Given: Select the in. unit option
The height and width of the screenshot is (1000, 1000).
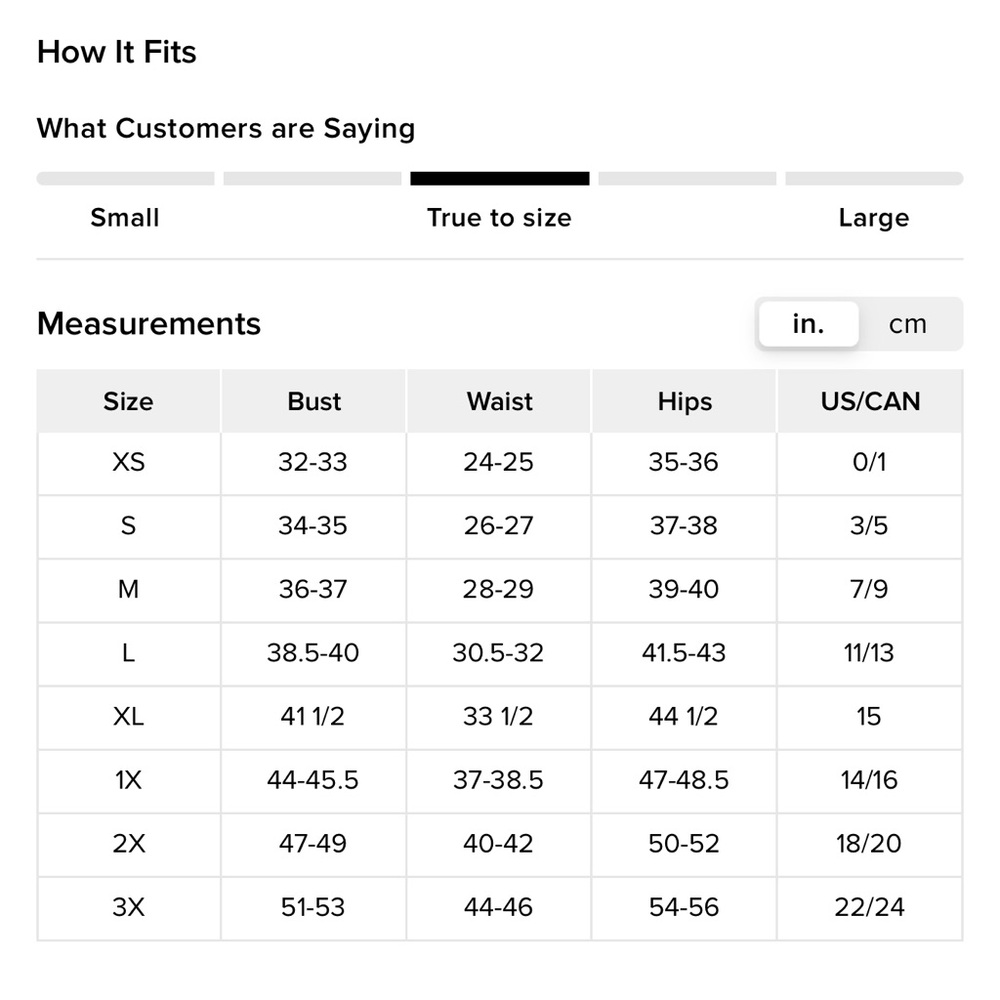Looking at the screenshot, I should coord(808,324).
